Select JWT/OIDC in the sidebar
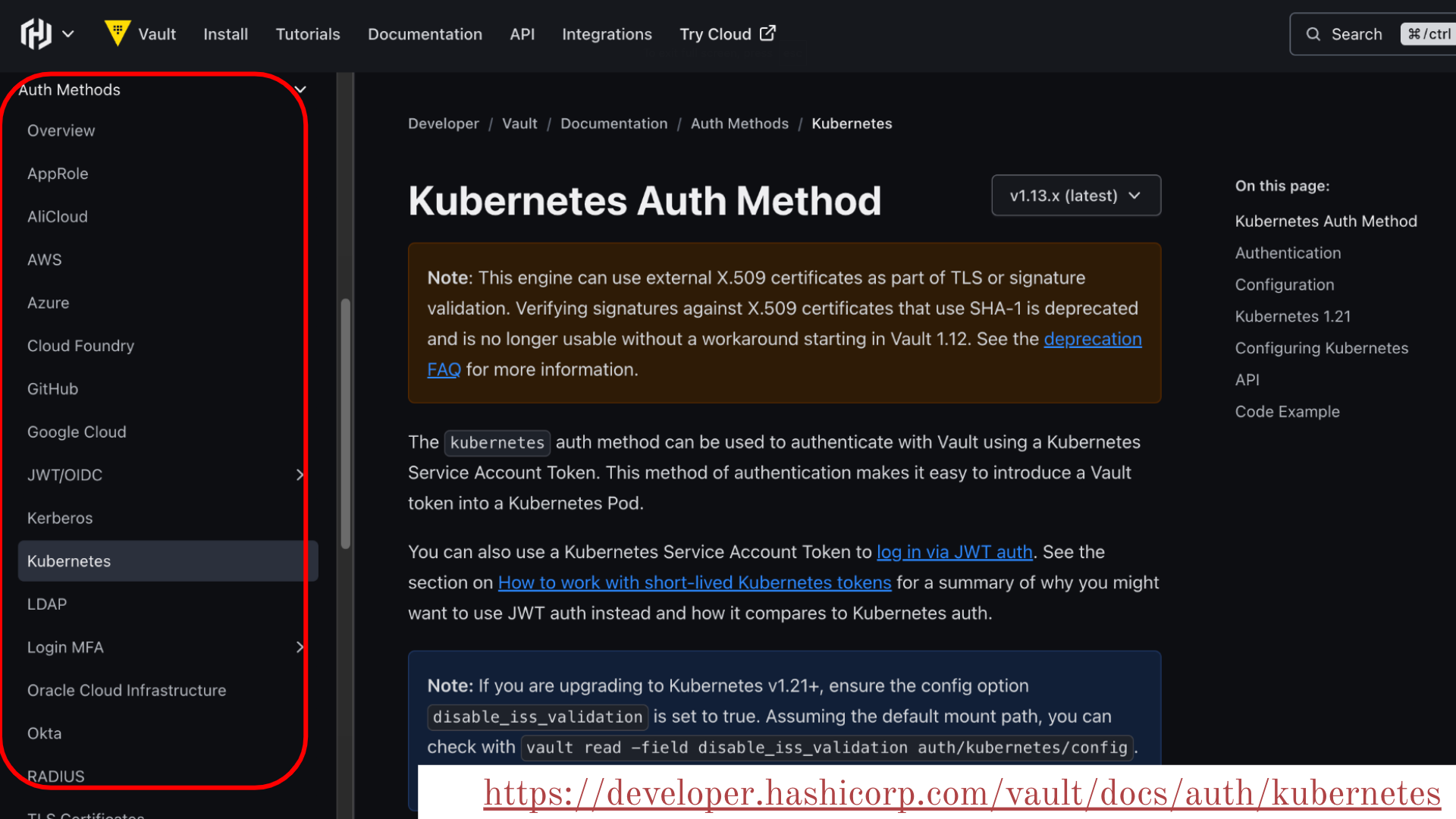Screen dimensions: 1456x819 tap(64, 475)
